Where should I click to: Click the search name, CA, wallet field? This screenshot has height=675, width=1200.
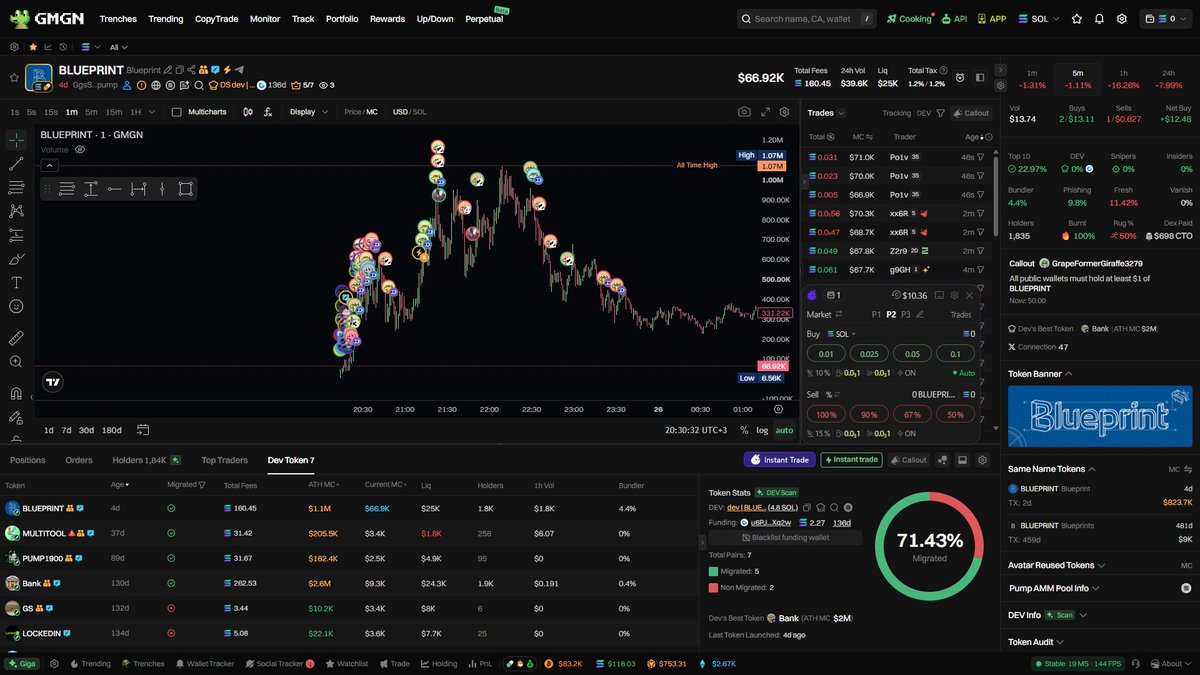tap(808, 19)
